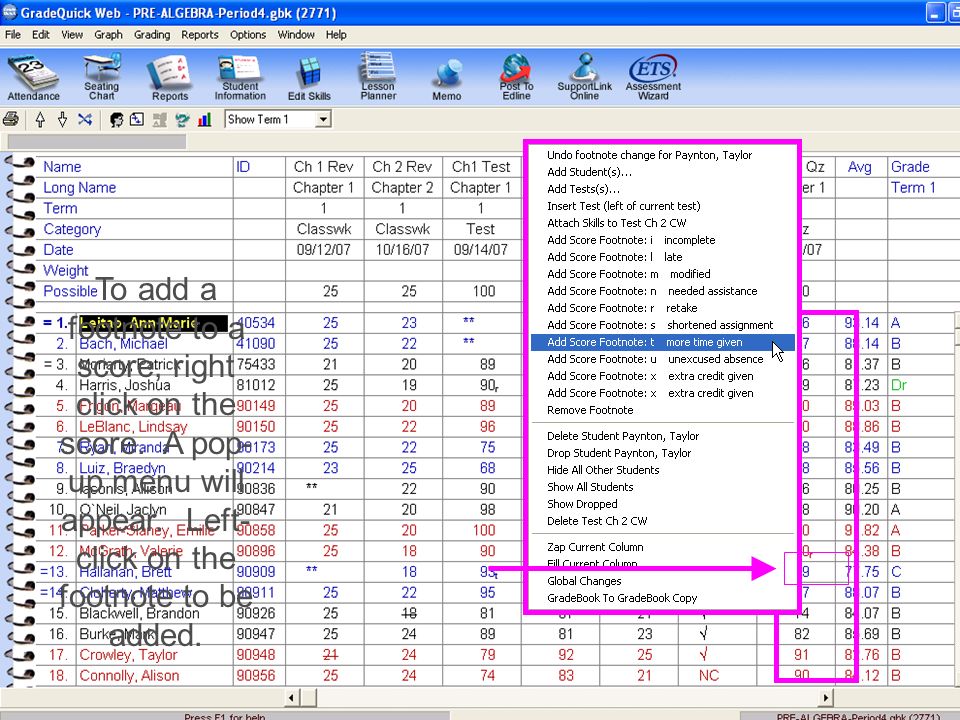Viewport: 960px width, 720px height.
Task: Click the down arrow sort icon
Action: click(62, 119)
